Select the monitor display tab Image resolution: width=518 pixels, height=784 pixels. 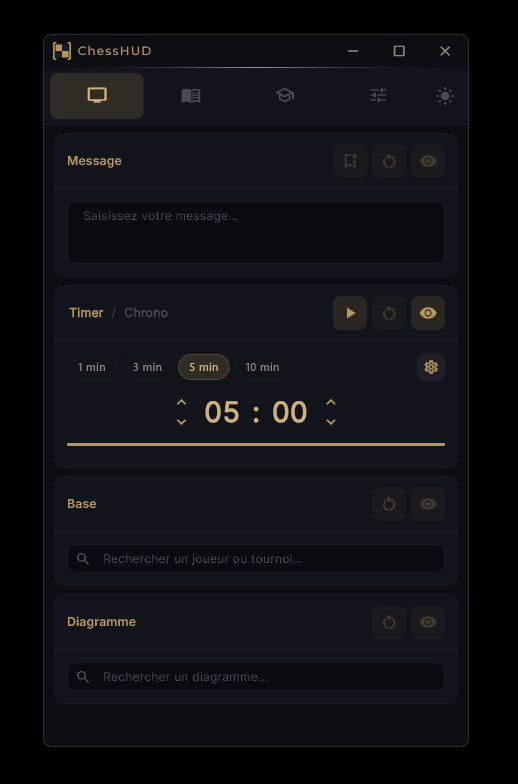pos(97,96)
